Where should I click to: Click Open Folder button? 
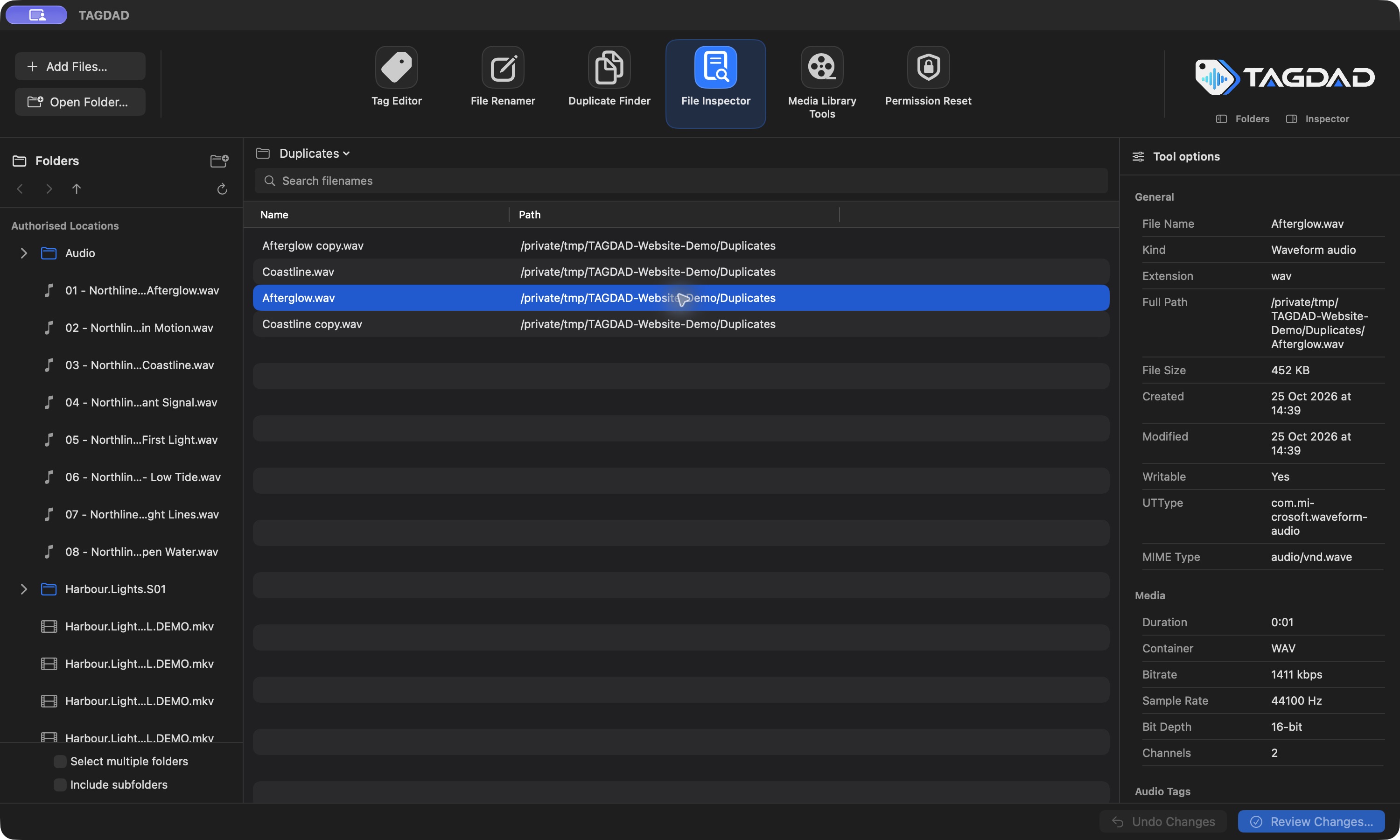point(80,102)
